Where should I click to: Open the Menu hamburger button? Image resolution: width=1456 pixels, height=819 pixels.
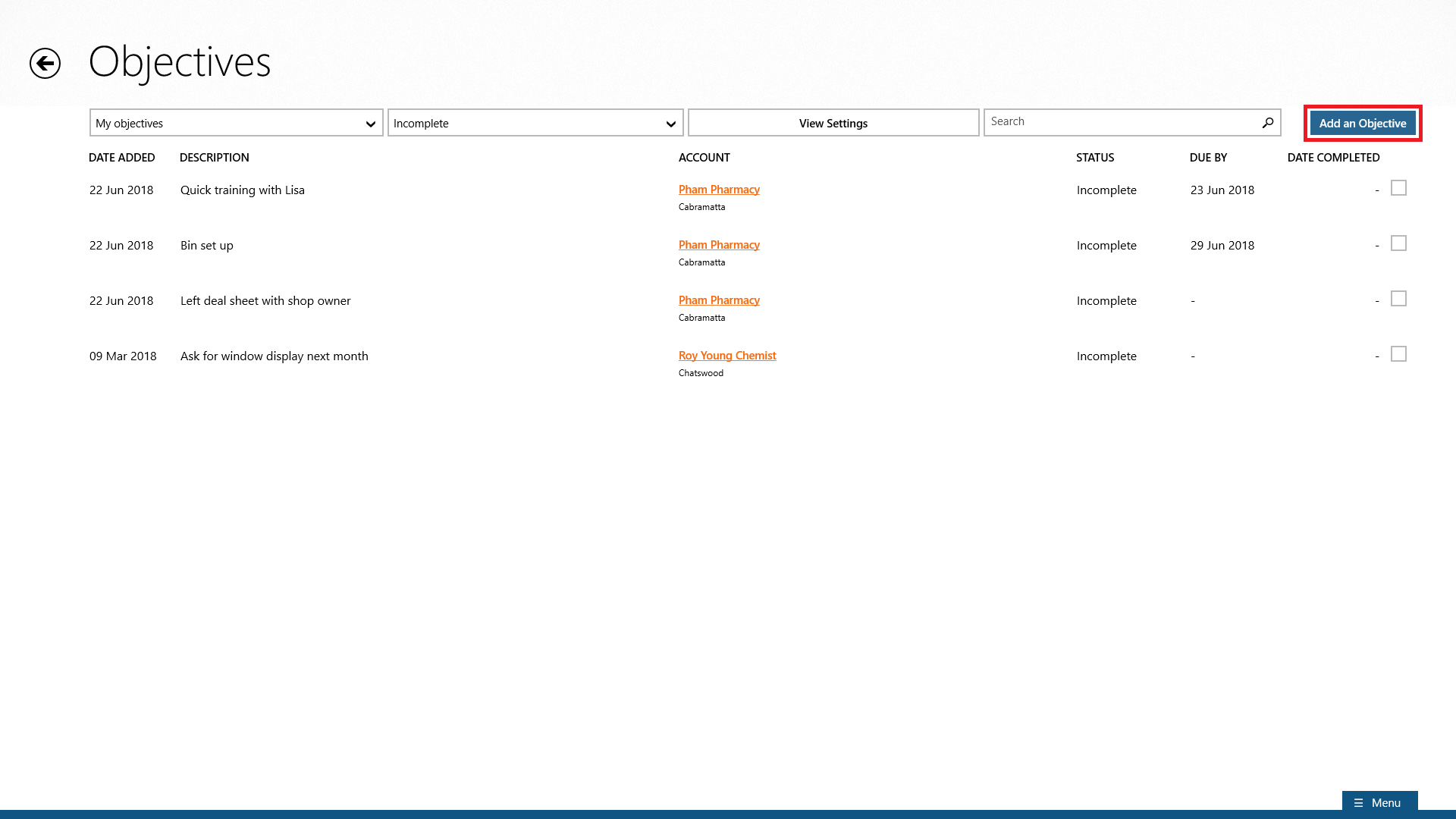(x=1379, y=802)
